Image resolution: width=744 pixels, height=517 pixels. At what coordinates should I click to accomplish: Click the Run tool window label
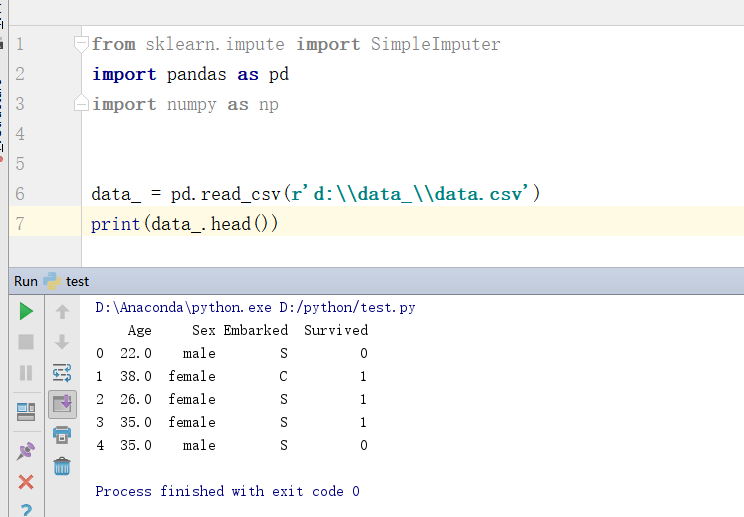pyautogui.click(x=26, y=281)
